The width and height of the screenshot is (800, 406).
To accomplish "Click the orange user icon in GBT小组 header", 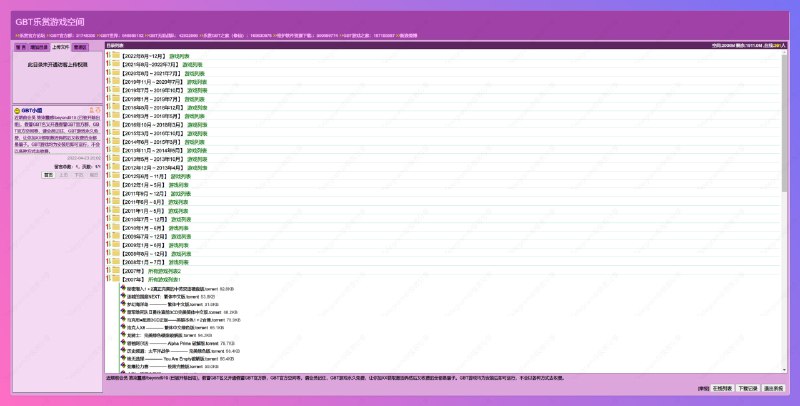I will tap(93, 109).
